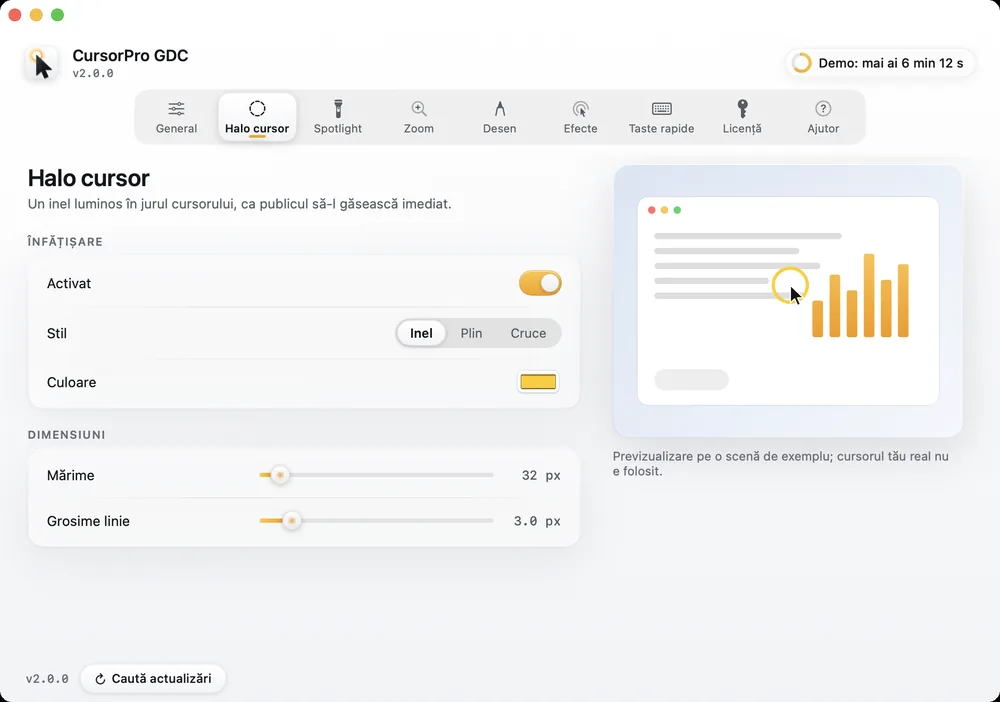Click the Stil row label
This screenshot has height=702, width=1000.
click(x=57, y=333)
